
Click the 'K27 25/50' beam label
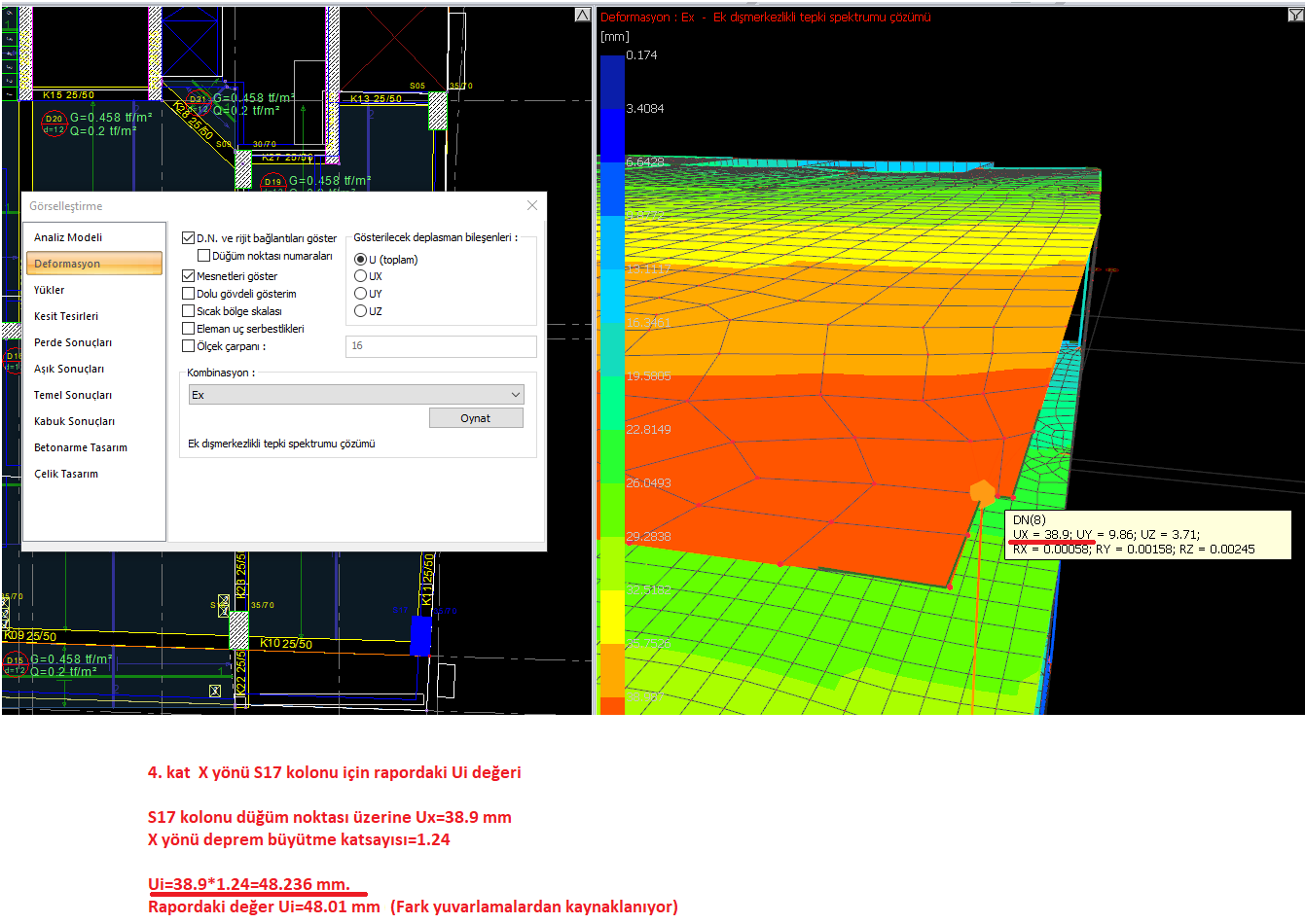tap(287, 157)
